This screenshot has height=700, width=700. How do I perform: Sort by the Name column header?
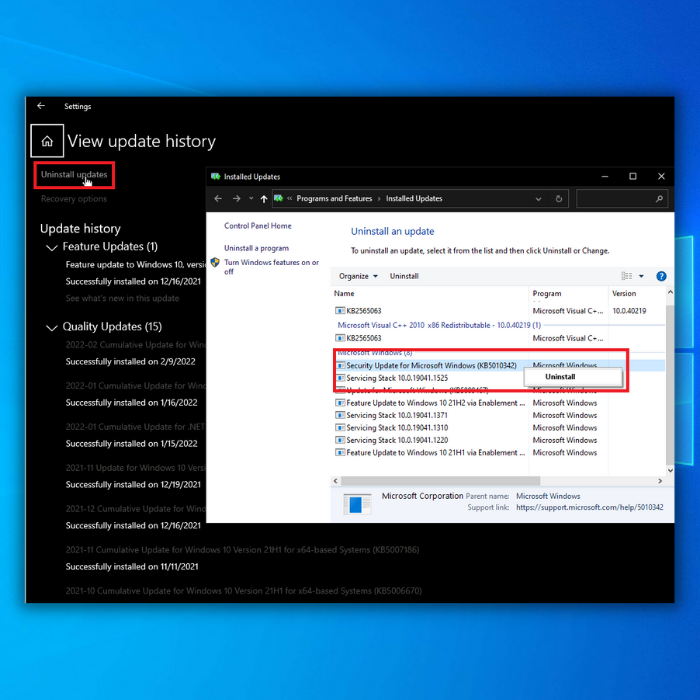point(344,294)
